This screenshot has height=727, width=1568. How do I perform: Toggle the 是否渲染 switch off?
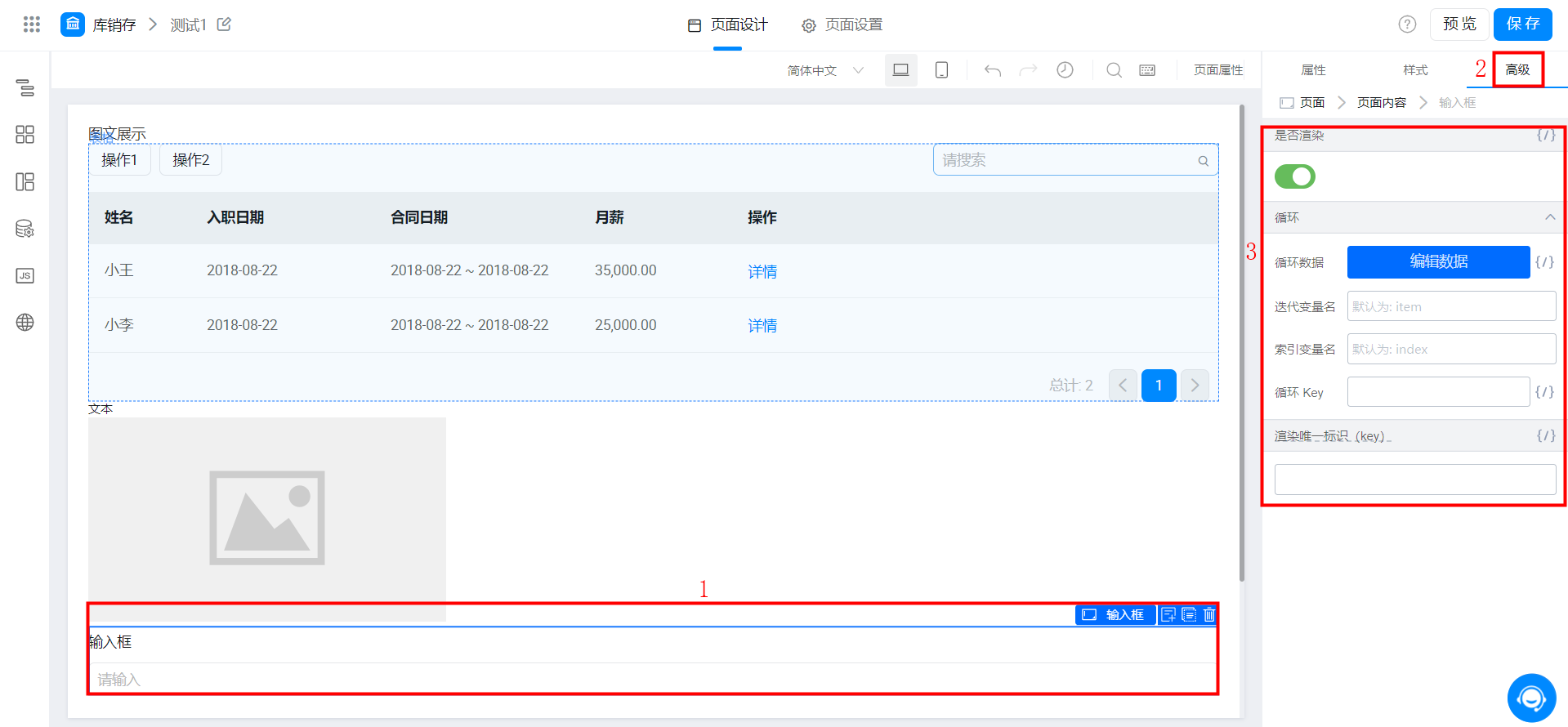click(x=1295, y=176)
